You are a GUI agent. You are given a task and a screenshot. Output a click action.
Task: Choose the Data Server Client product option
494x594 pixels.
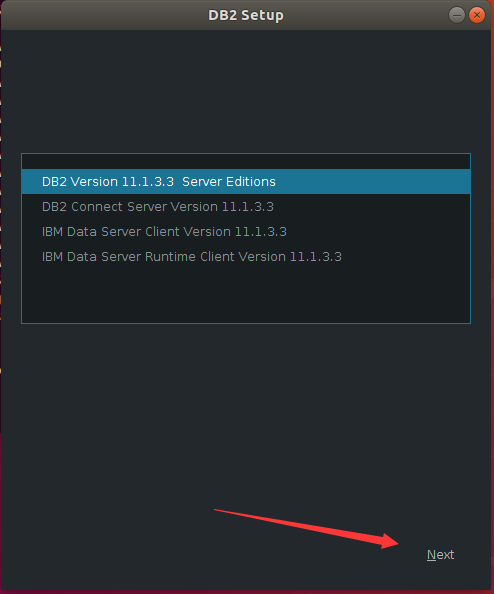point(246,231)
